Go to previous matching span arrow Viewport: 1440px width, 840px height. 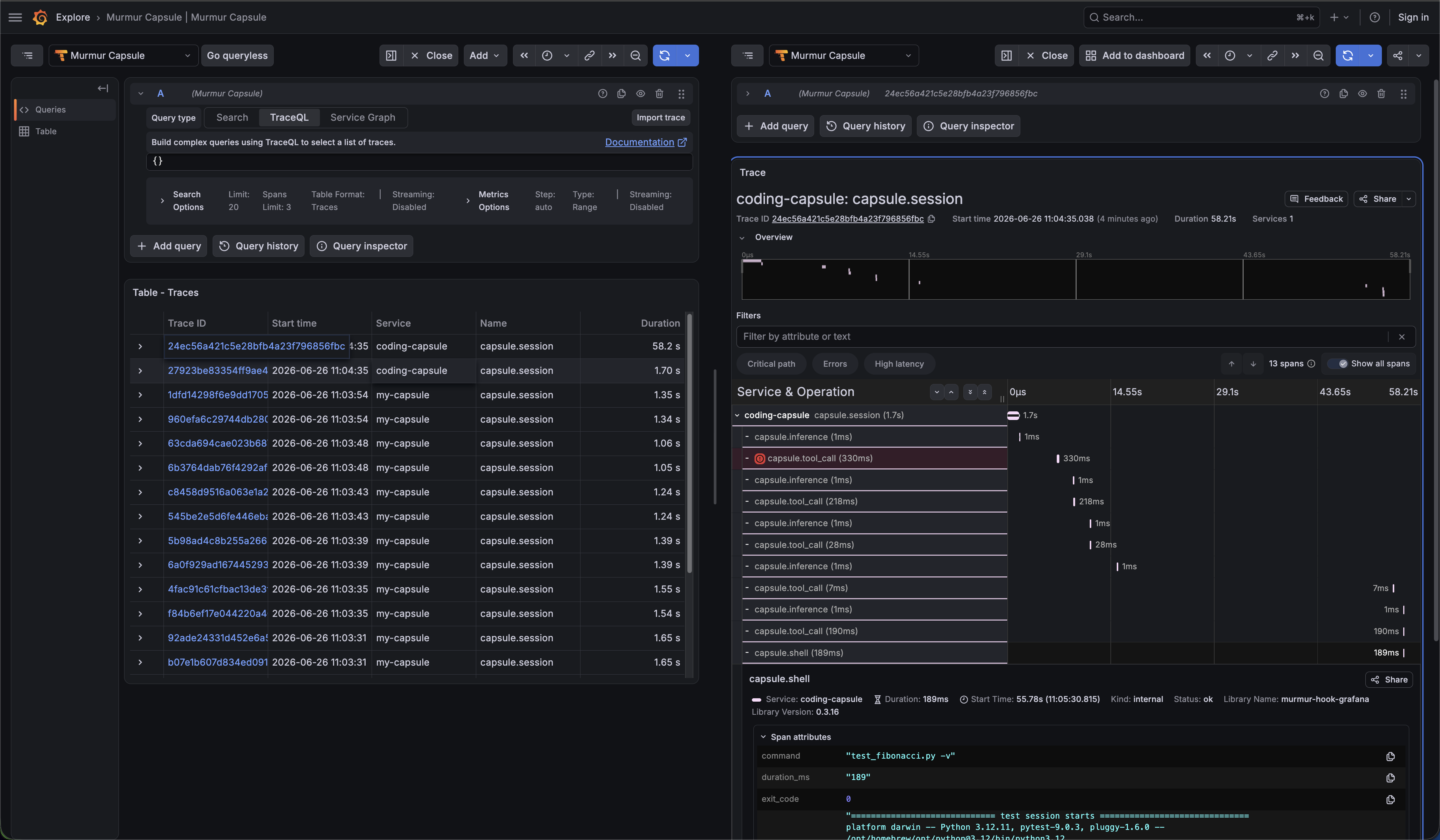(x=1231, y=364)
